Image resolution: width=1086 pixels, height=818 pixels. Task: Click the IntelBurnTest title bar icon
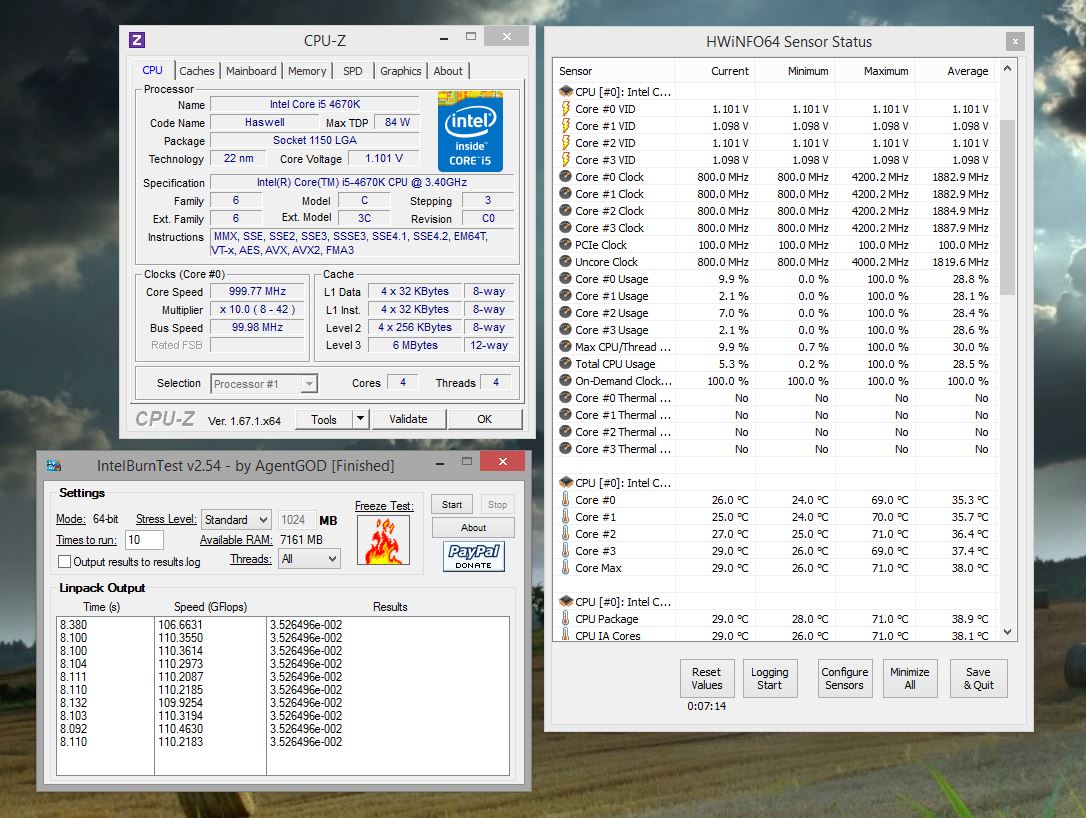[54, 465]
